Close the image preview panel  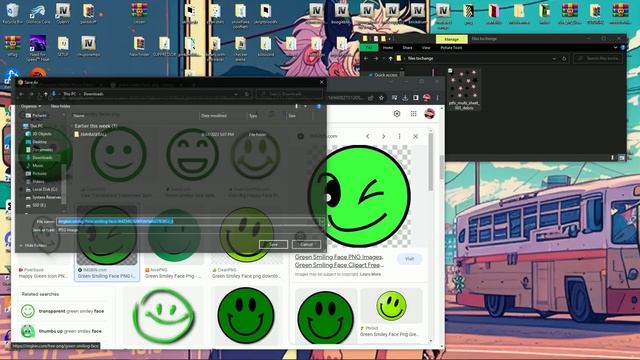(416, 136)
